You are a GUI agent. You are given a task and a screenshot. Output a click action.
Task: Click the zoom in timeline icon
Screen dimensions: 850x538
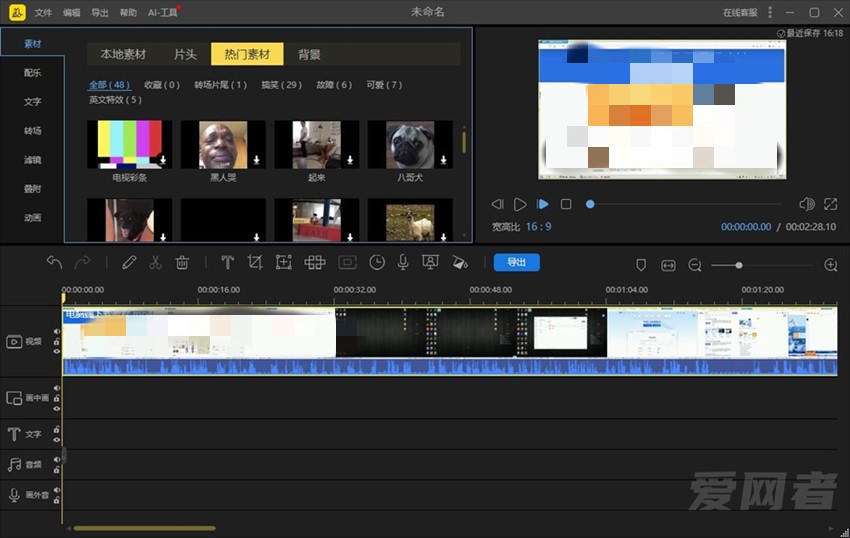pos(830,265)
